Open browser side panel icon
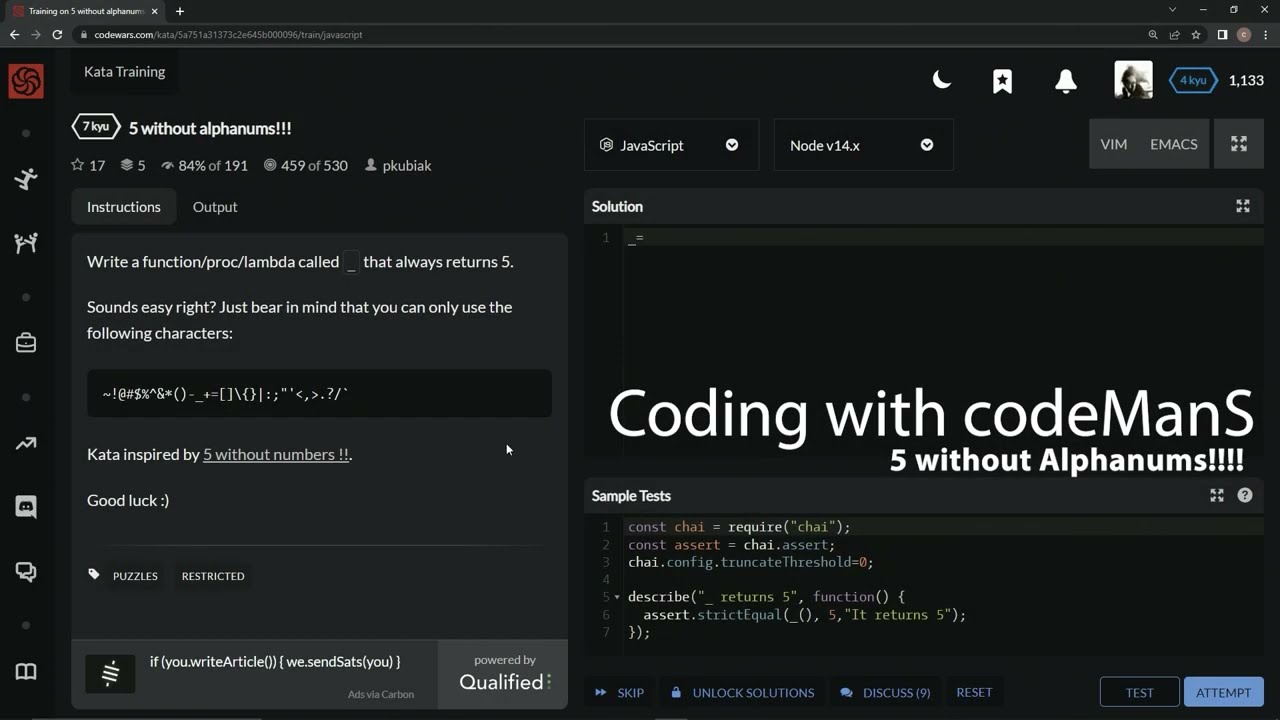This screenshot has width=1280, height=720. click(1222, 34)
